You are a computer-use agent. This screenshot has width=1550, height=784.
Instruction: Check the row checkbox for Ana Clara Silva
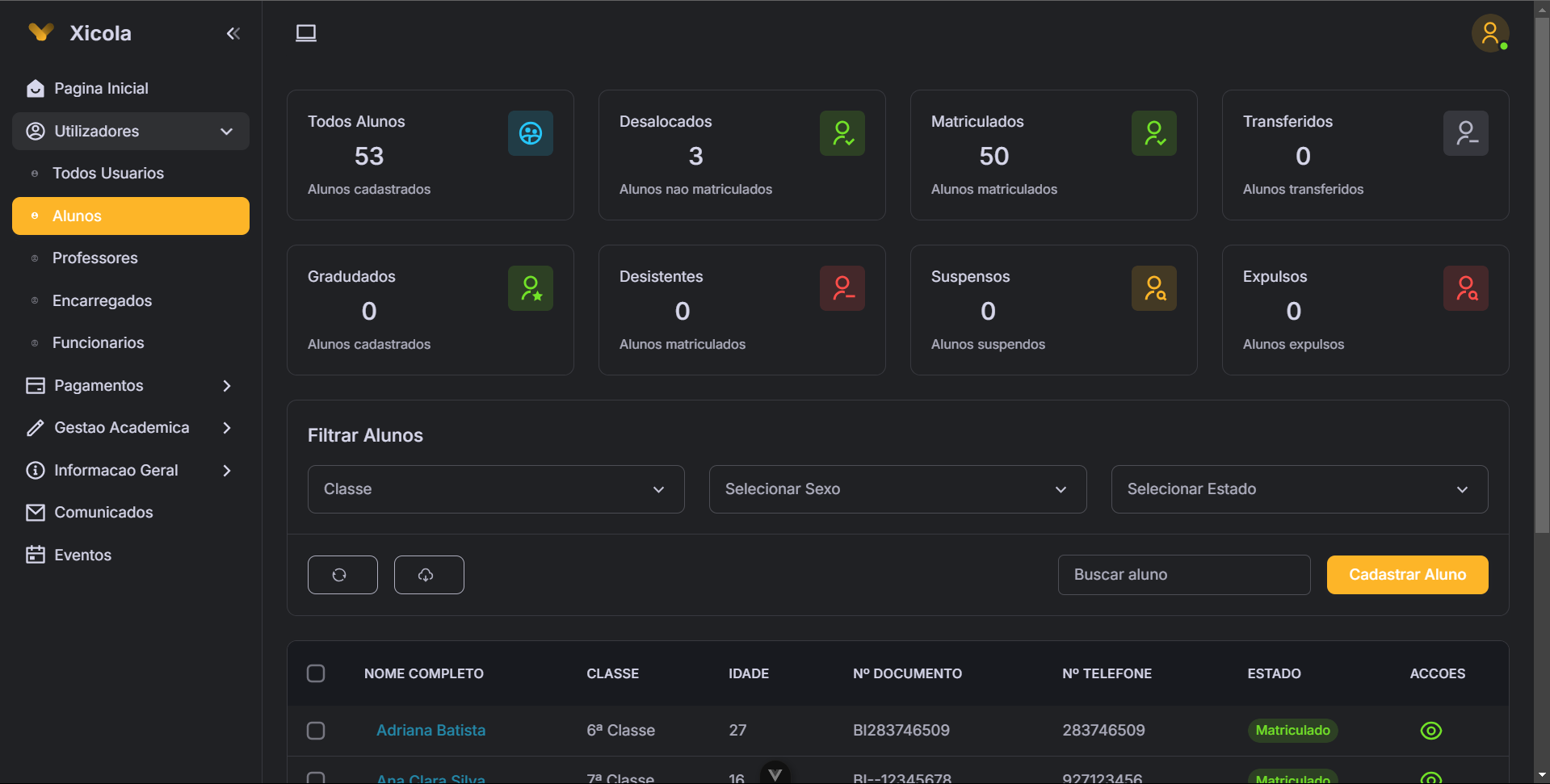tap(316, 777)
